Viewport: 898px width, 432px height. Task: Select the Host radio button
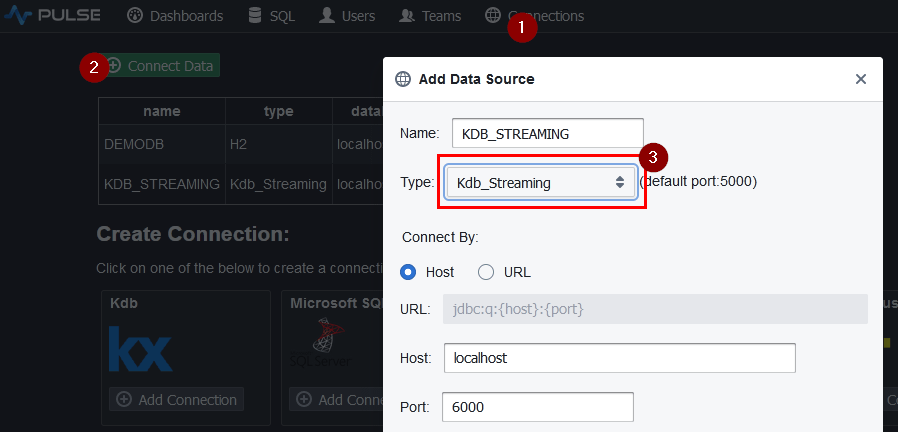(409, 272)
